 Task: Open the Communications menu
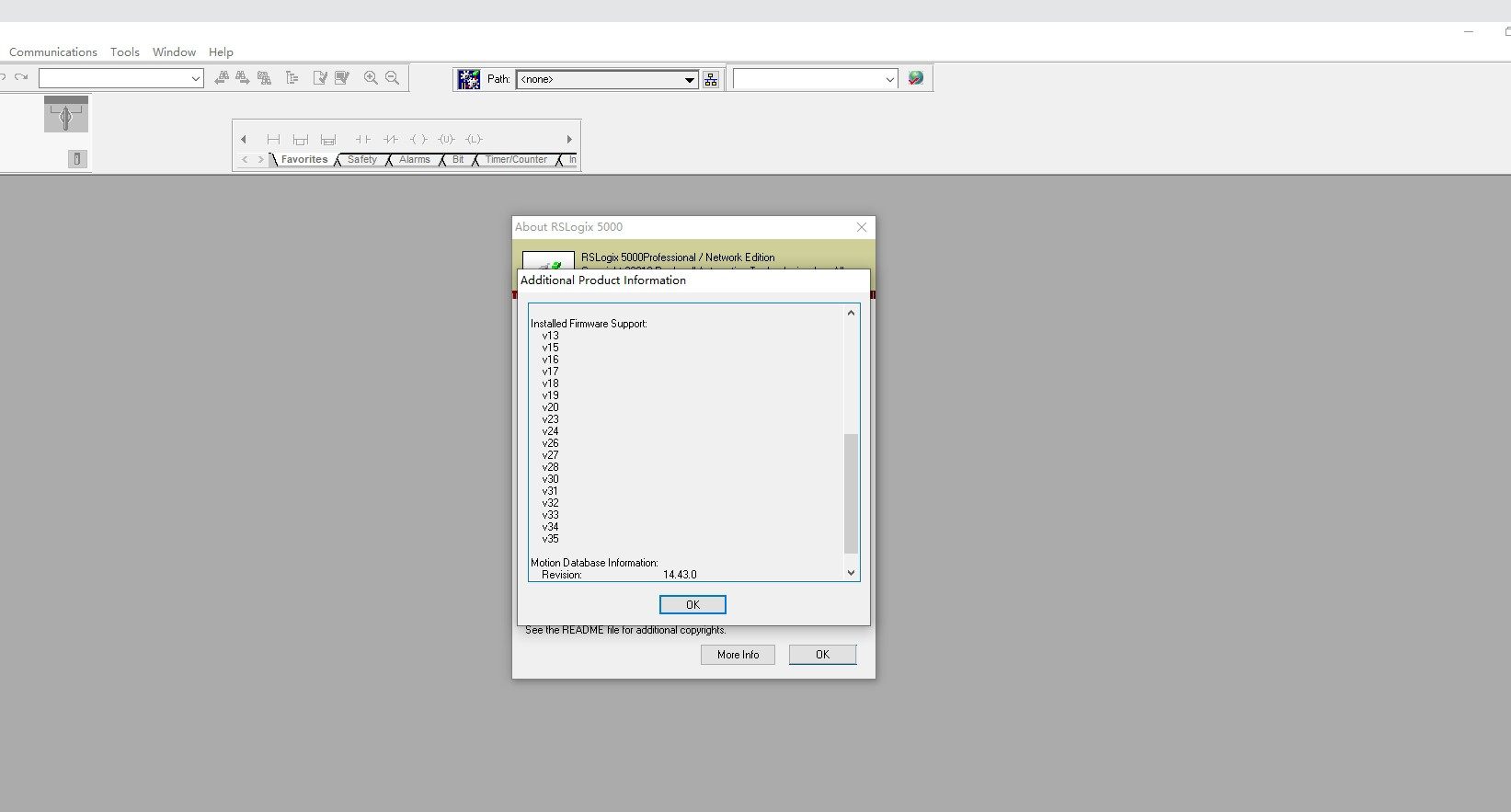[x=53, y=52]
